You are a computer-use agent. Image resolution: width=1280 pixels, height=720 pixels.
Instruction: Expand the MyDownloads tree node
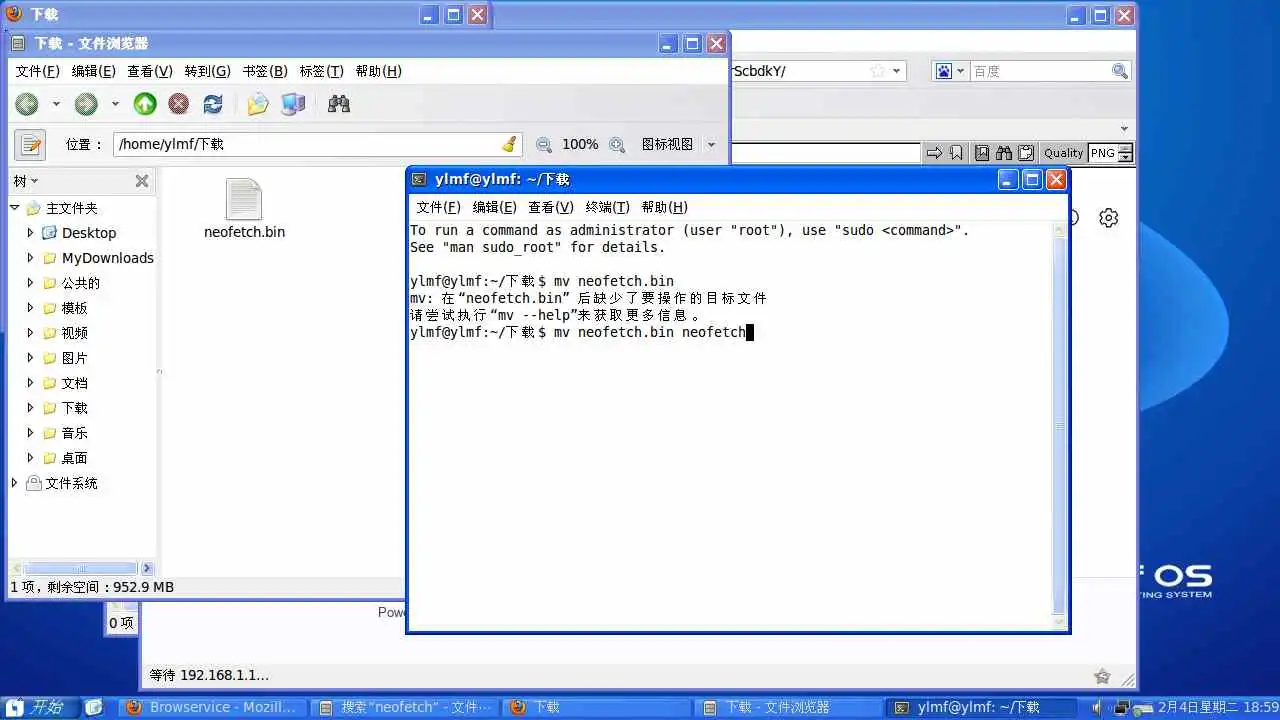31,258
